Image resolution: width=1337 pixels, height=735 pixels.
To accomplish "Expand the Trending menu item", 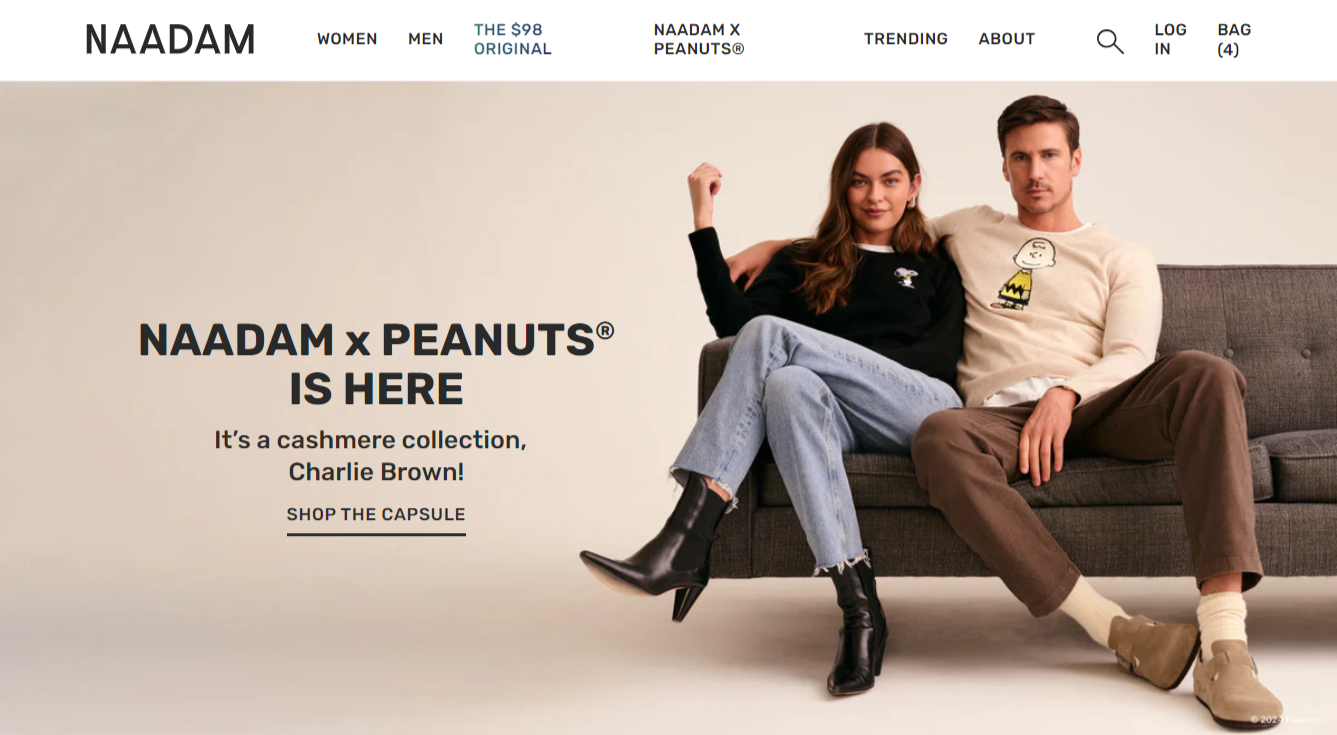I will (906, 39).
